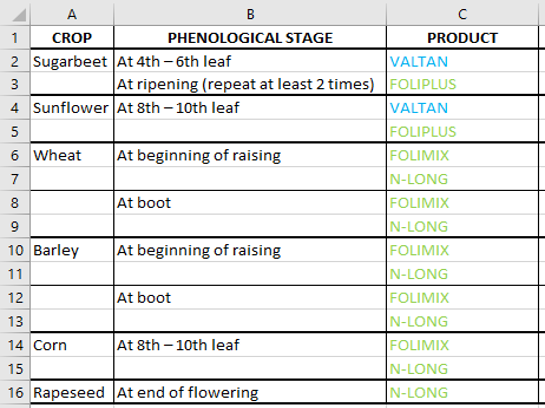Click the CROP header cell
This screenshot has height=408, width=545.
(x=72, y=38)
